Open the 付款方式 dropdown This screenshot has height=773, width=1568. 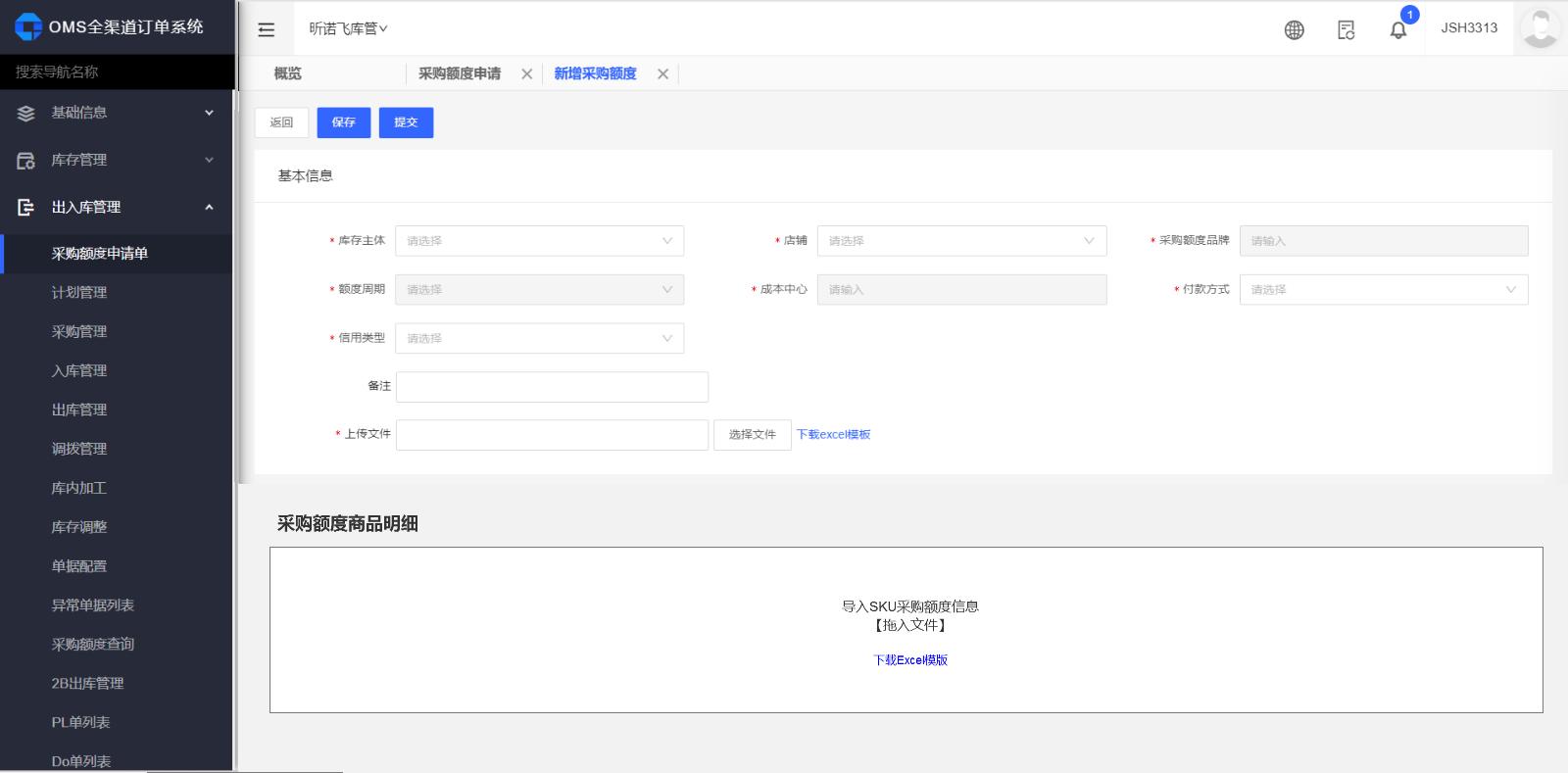pos(1384,290)
